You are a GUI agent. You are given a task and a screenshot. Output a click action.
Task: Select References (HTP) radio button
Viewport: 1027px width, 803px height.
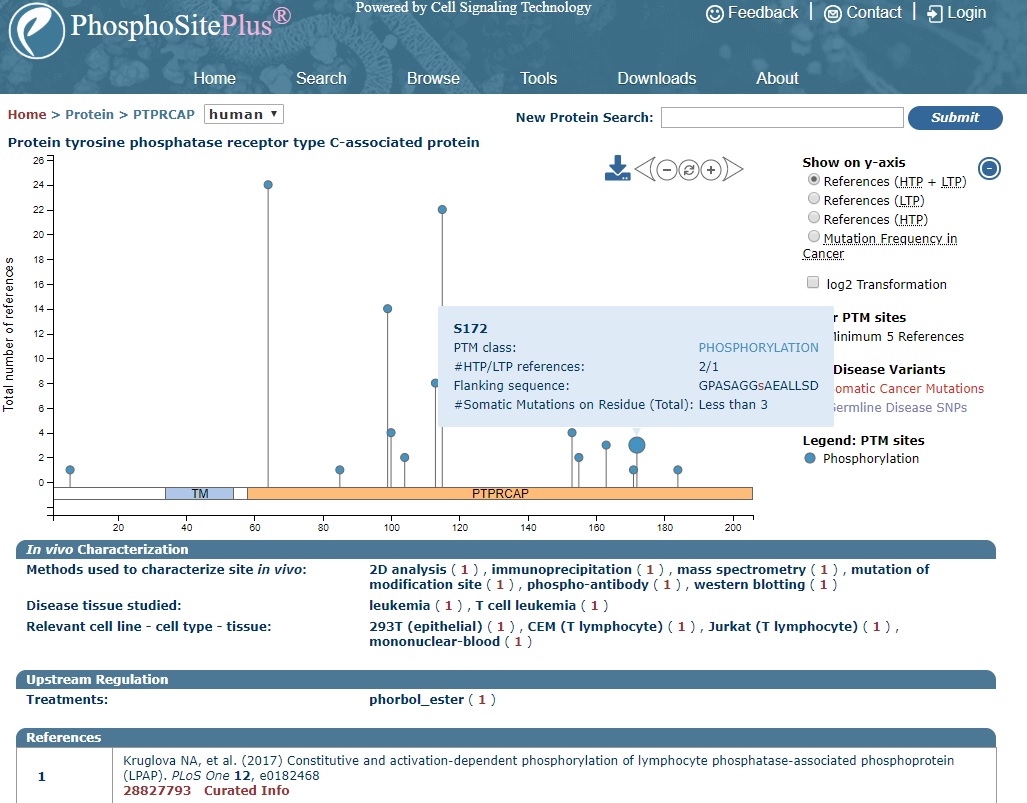pyautogui.click(x=813, y=218)
